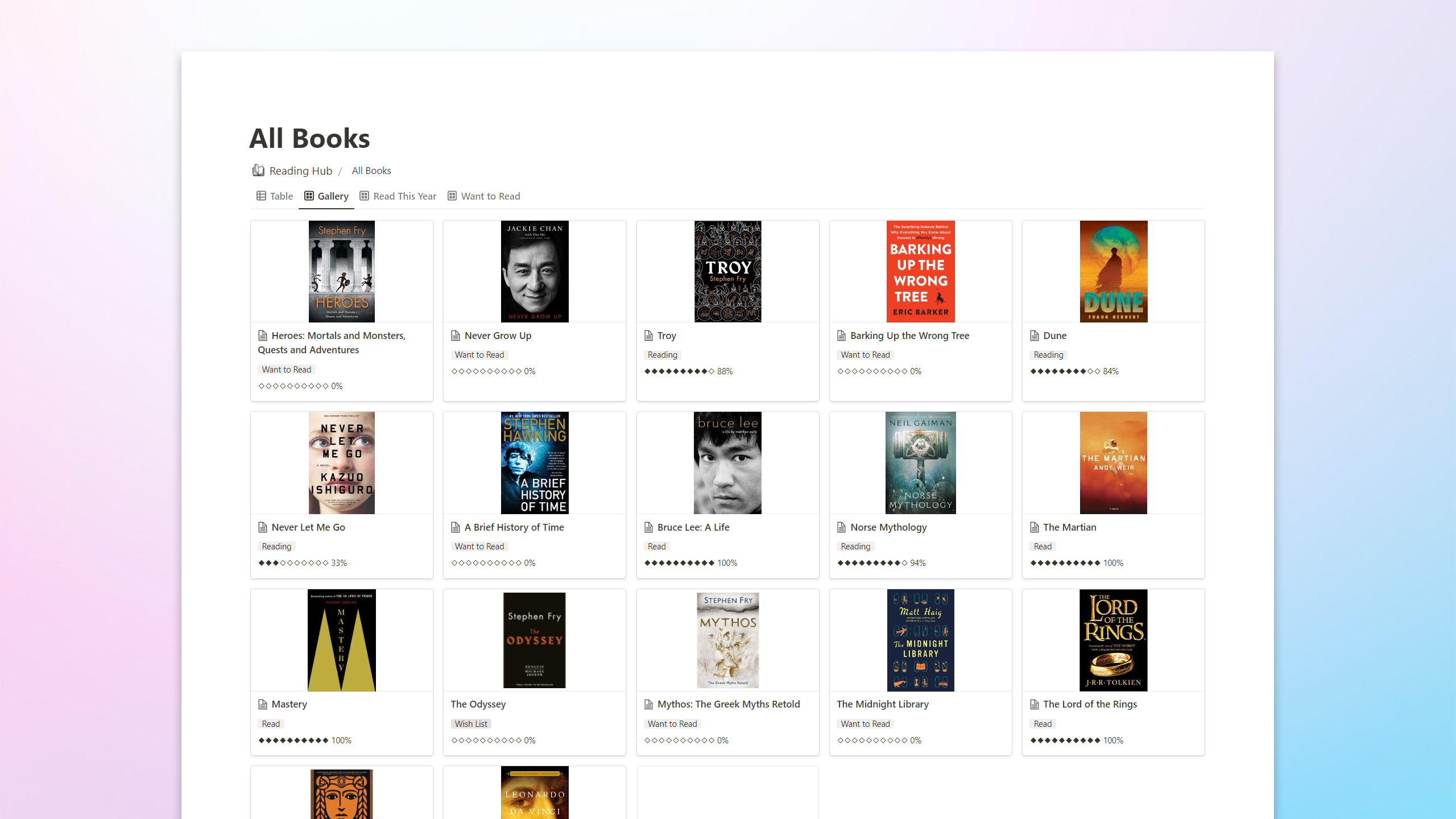Click page icon beside A Brief History of Time
The width and height of the screenshot is (1456, 819).
pyautogui.click(x=456, y=527)
